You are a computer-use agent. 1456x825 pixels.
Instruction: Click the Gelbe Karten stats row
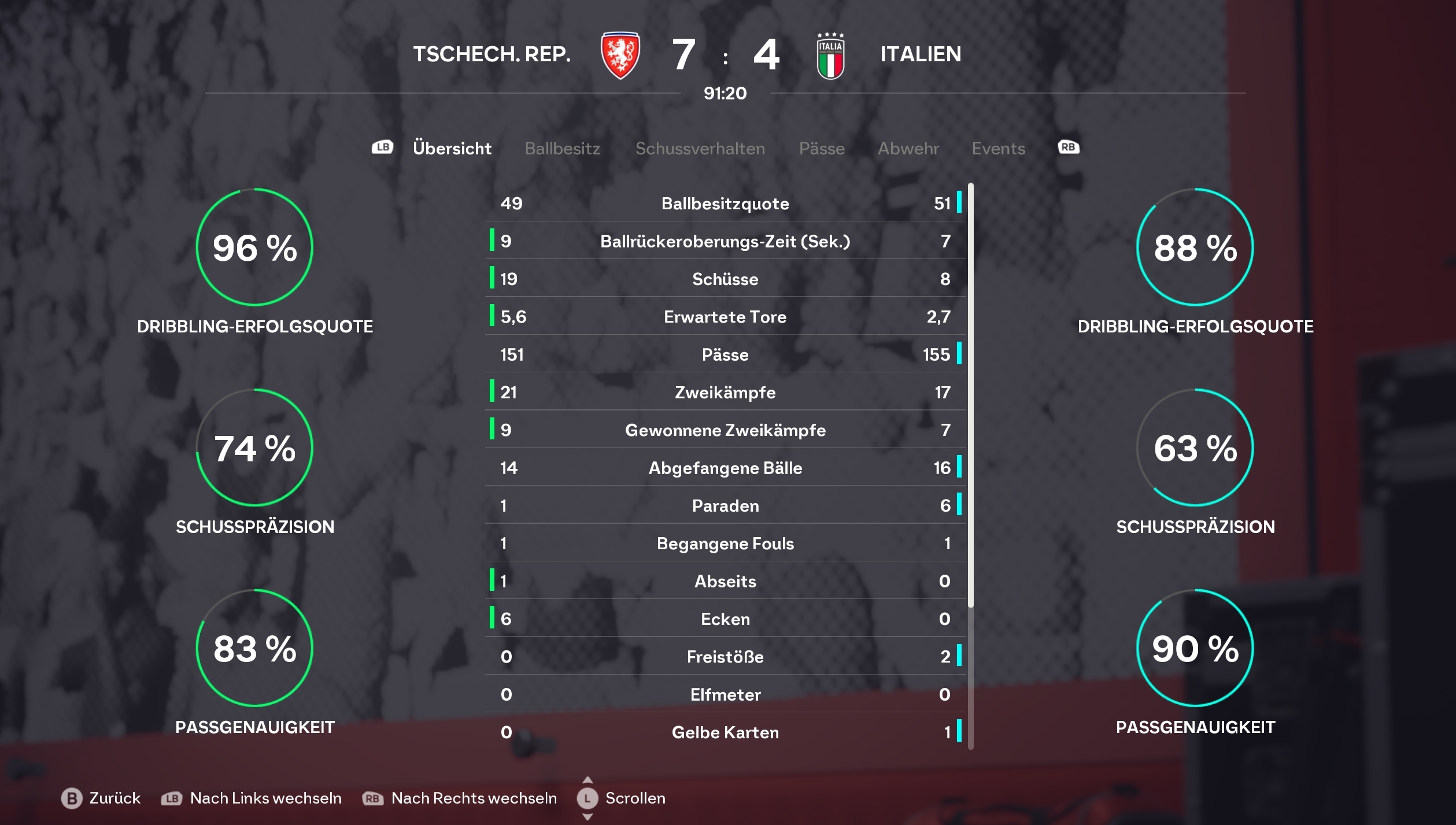pos(725,732)
